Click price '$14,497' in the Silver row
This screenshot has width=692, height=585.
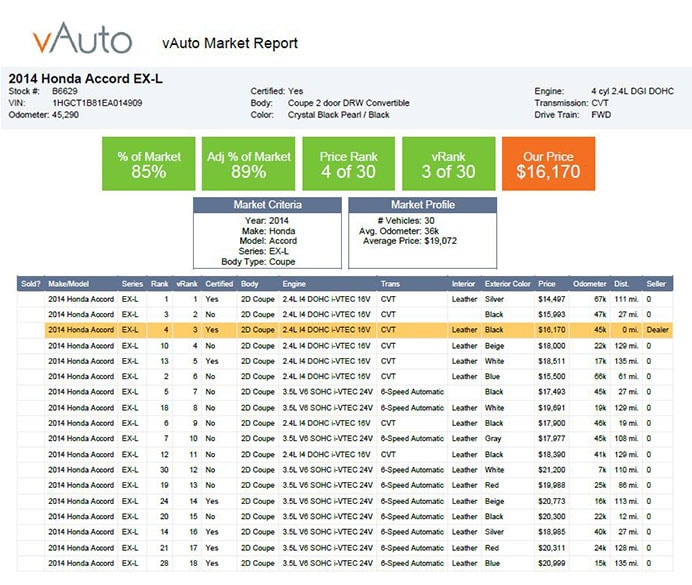point(552,299)
